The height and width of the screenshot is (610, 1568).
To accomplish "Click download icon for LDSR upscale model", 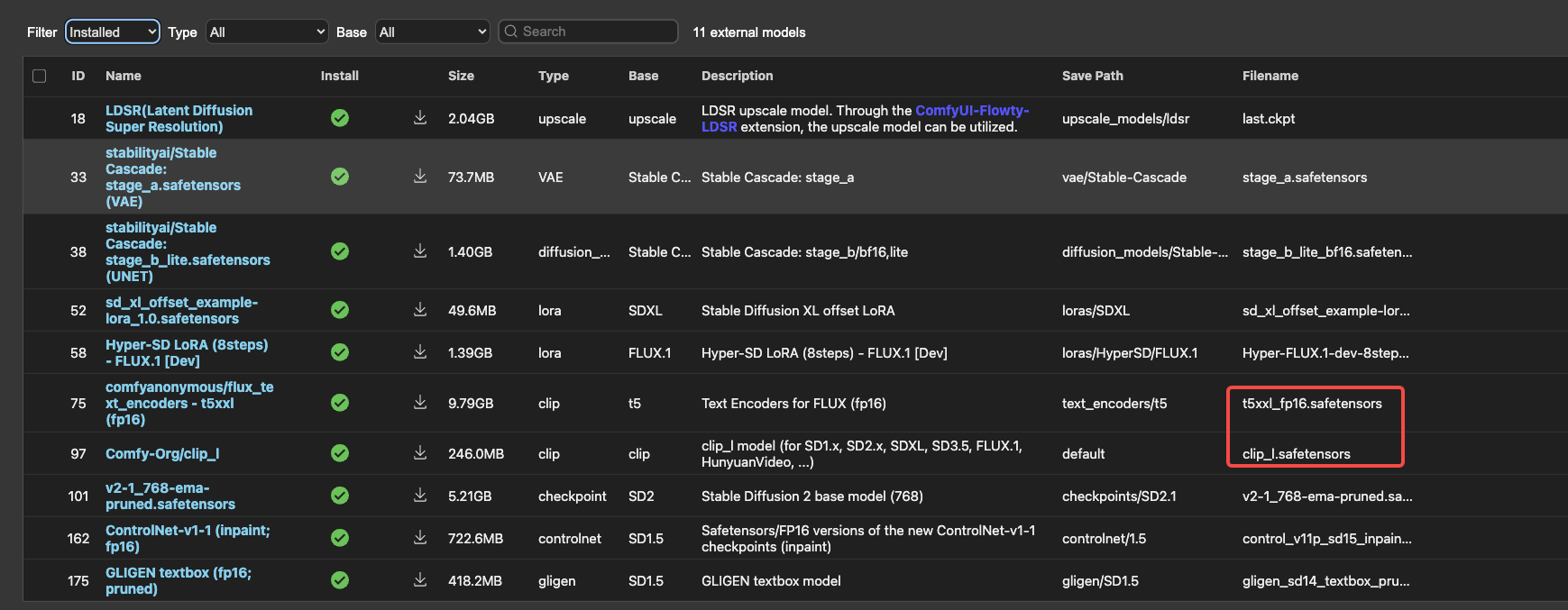I will tap(420, 118).
